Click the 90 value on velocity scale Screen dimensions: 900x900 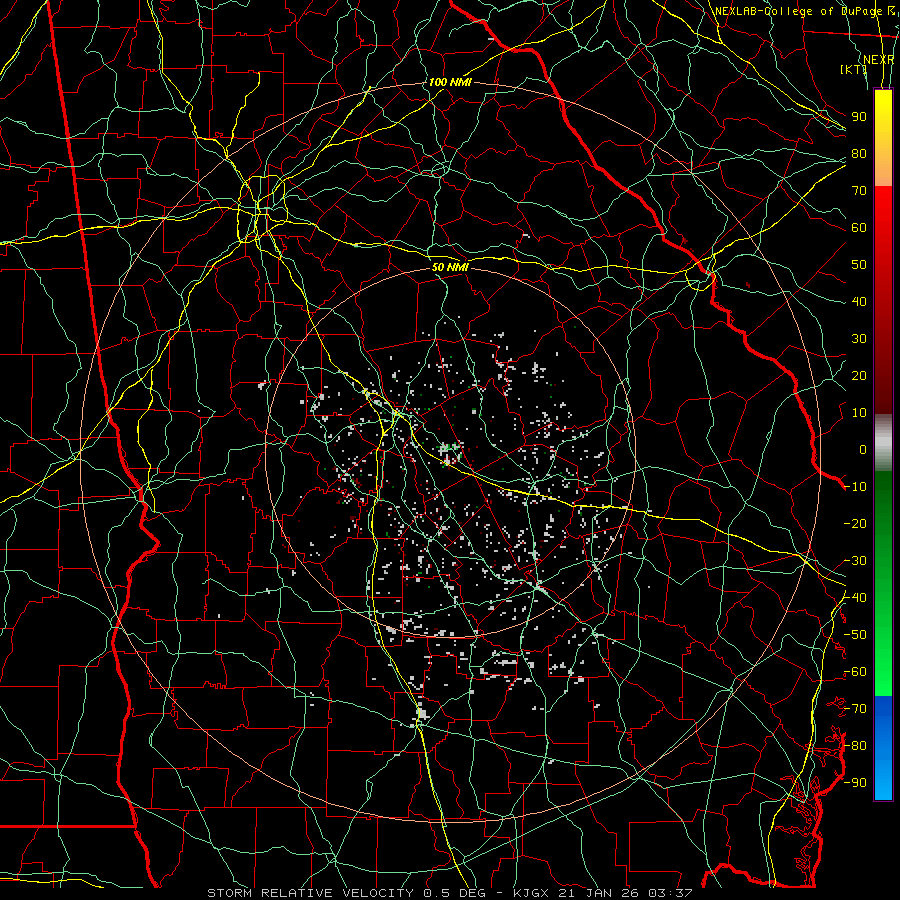pos(859,117)
